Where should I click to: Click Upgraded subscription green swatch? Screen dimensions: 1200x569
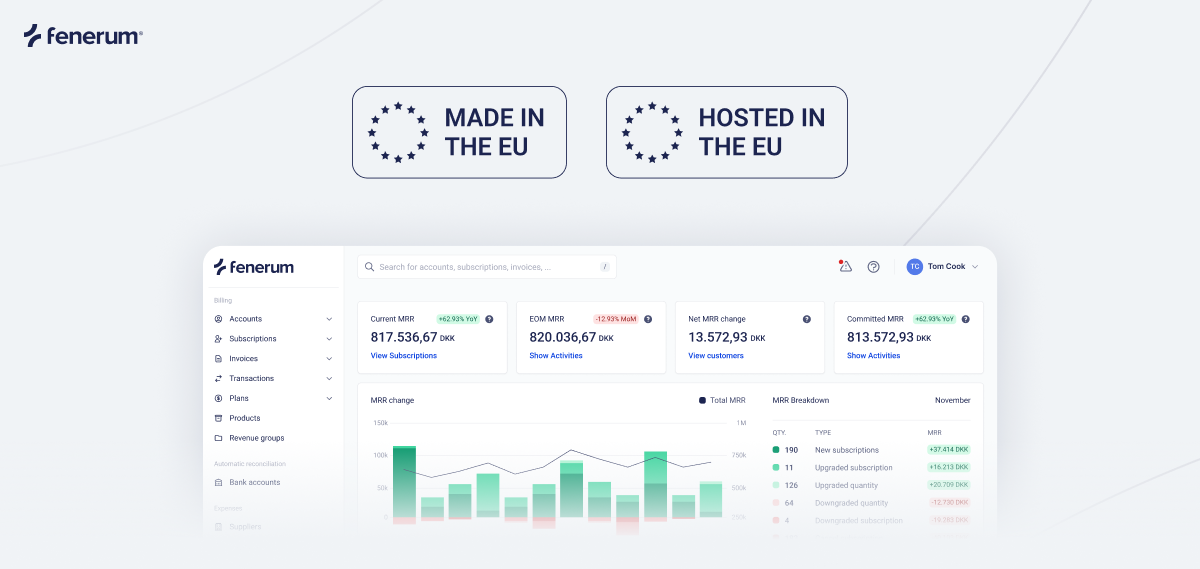pos(777,467)
